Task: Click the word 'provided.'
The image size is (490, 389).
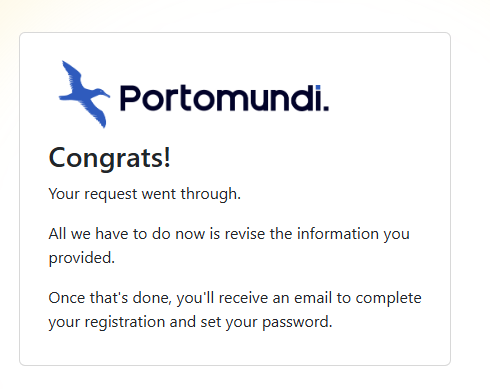Action: [82, 258]
